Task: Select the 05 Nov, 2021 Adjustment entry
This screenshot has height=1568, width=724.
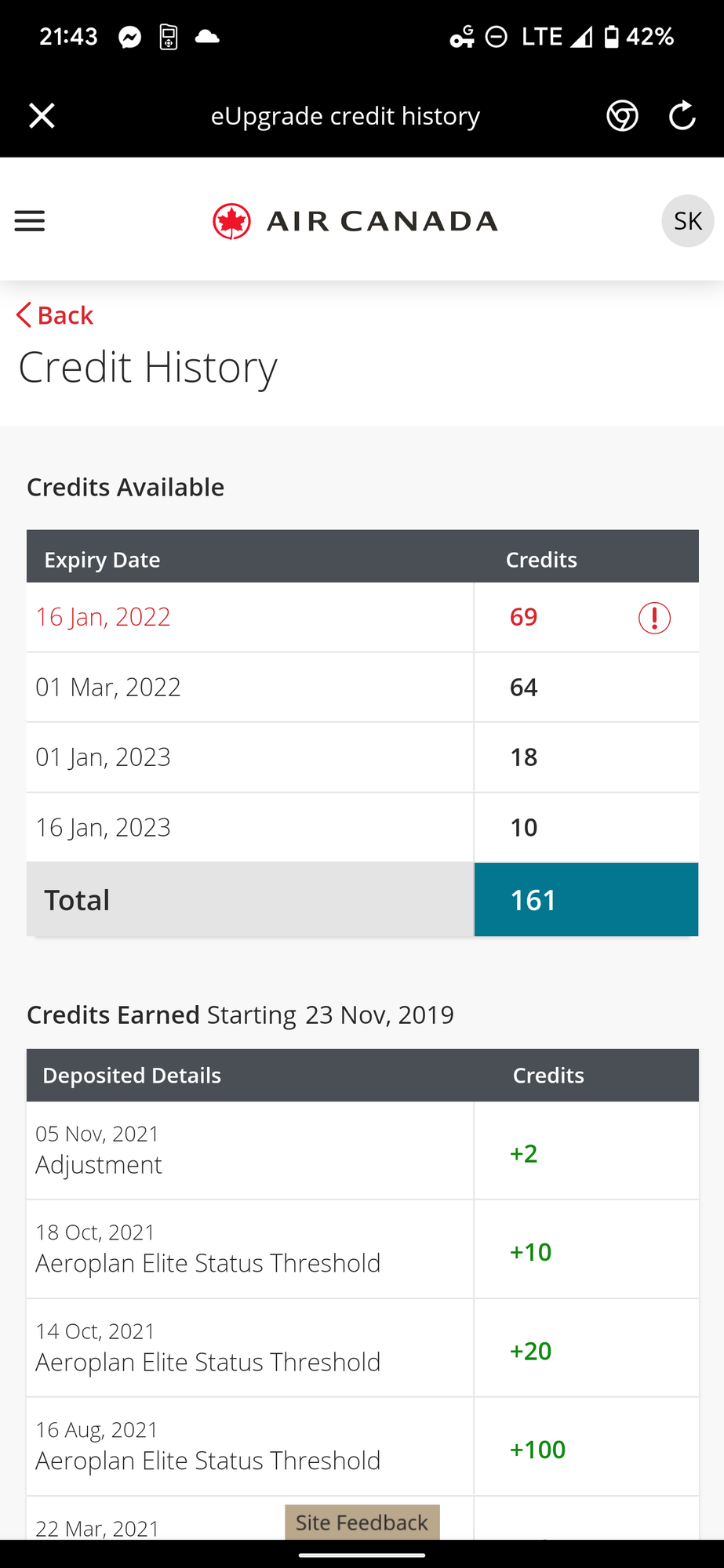Action: tap(362, 1150)
